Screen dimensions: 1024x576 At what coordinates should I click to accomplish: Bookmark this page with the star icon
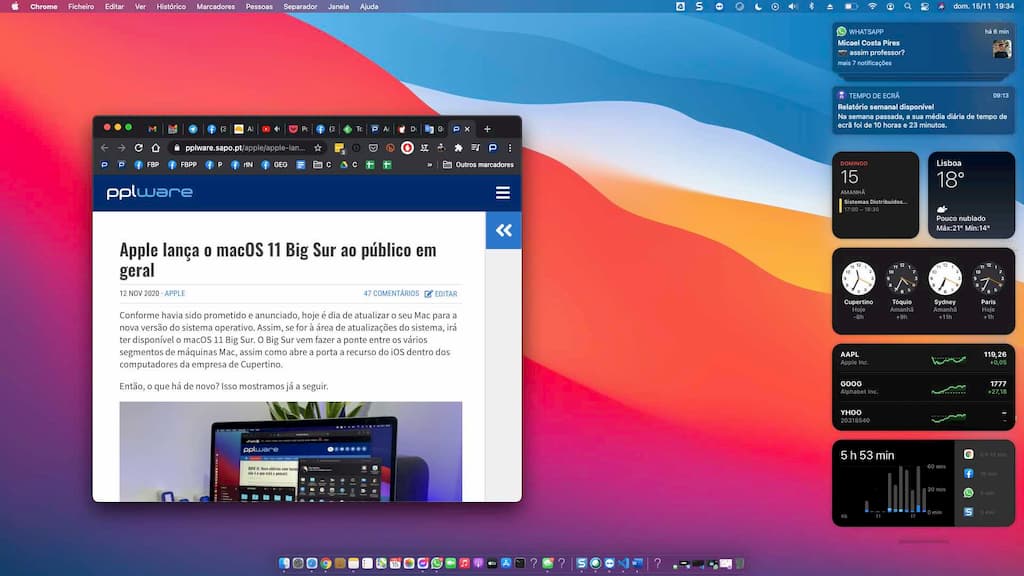[317, 148]
